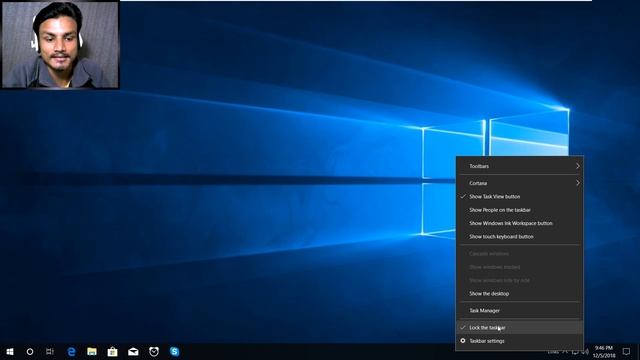Open Taskbar settings from the menu
This screenshot has width=640, height=360.
(520, 341)
